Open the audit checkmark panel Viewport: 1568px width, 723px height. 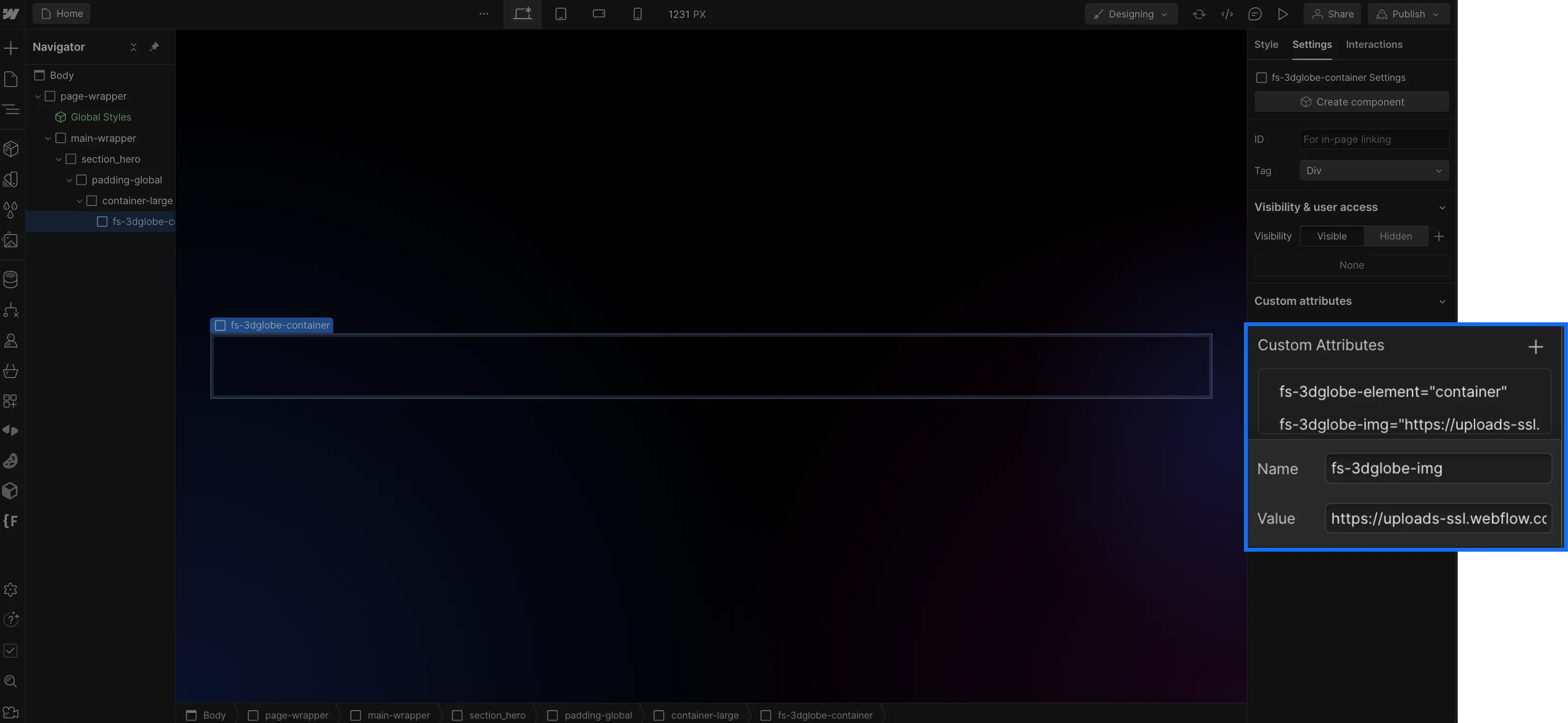click(11, 650)
